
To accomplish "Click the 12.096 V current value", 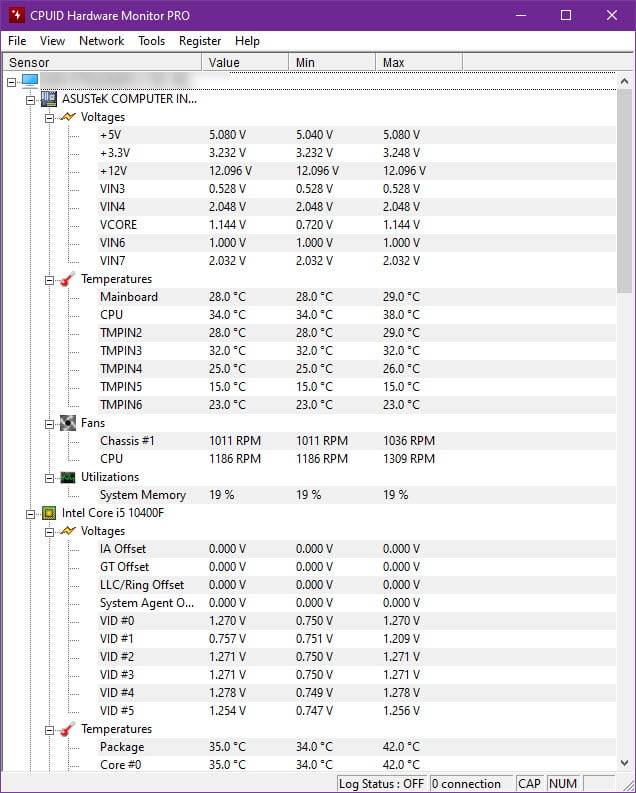I will pyautogui.click(x=231, y=171).
